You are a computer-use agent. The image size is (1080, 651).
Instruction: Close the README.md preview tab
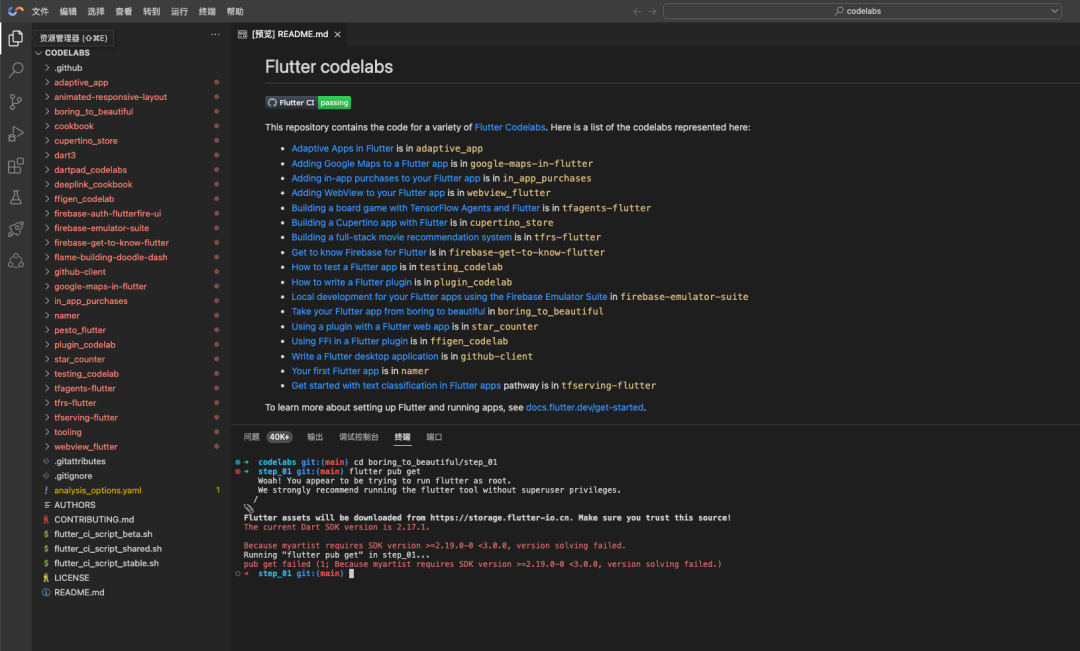pos(338,34)
